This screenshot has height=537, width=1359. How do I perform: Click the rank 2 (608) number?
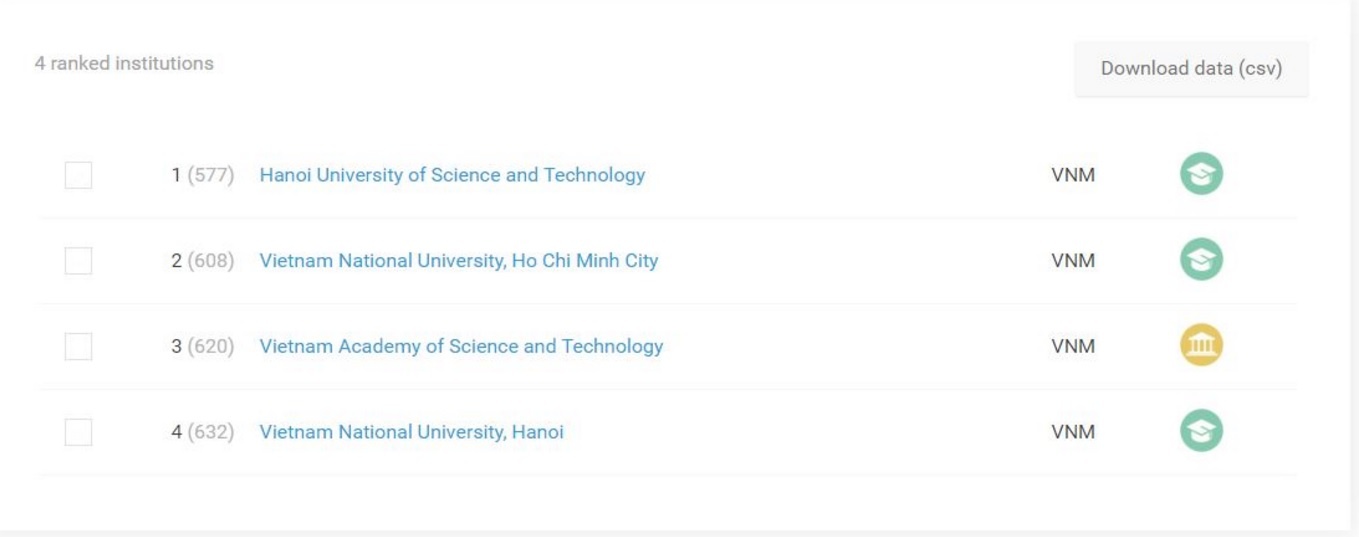202,261
